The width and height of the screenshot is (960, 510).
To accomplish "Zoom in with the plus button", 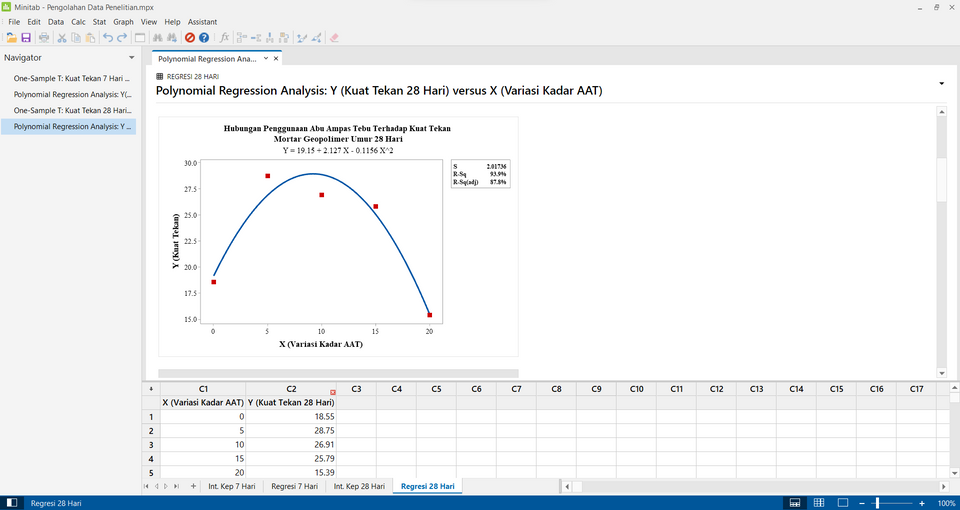I will tap(922, 503).
